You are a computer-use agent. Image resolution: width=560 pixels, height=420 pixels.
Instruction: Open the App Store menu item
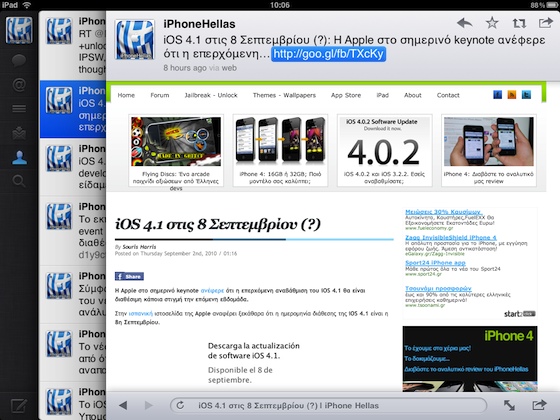[346, 95]
